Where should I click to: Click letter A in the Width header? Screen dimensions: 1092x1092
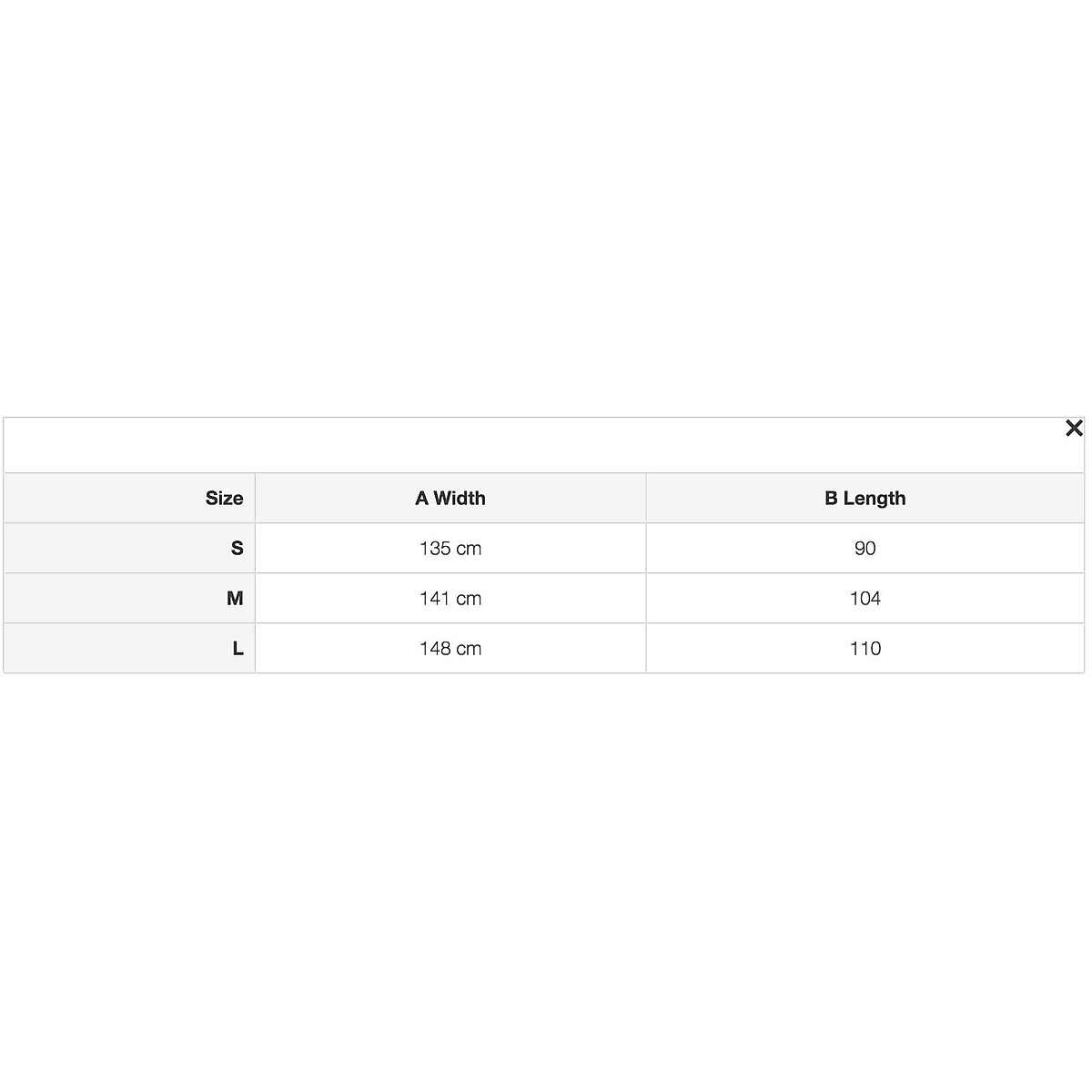421,499
